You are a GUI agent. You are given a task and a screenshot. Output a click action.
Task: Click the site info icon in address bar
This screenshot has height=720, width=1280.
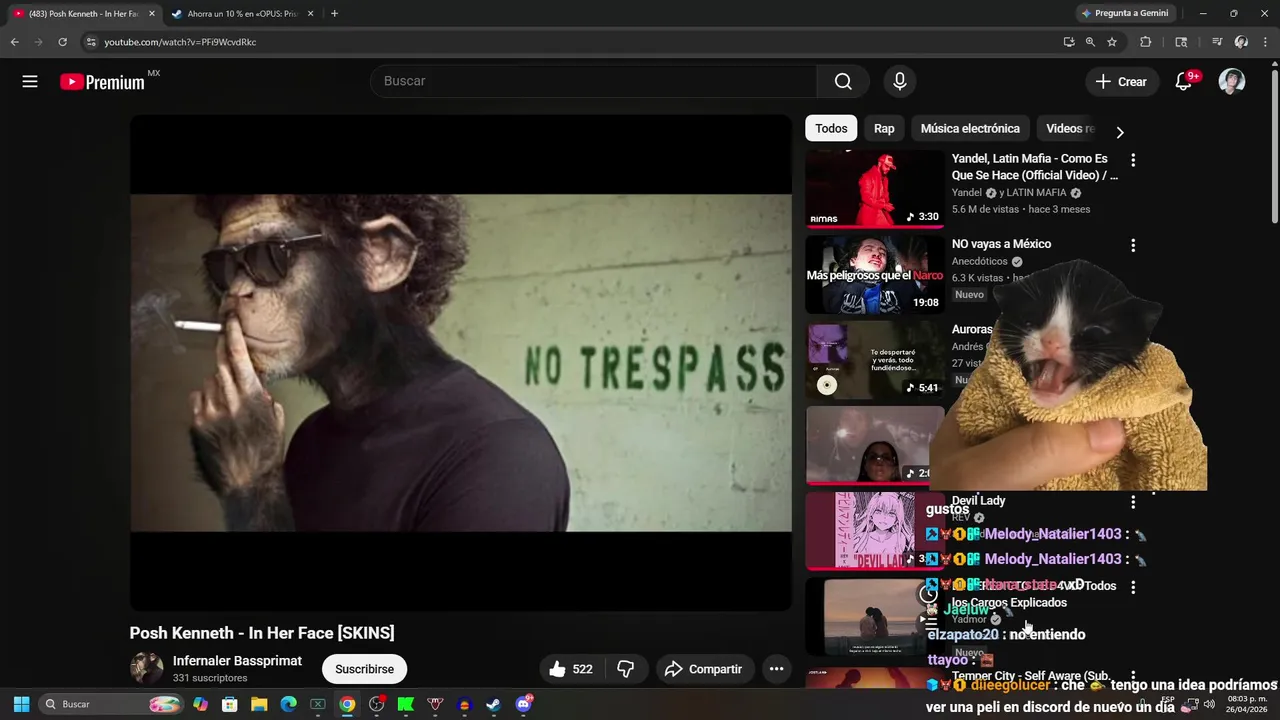(91, 42)
